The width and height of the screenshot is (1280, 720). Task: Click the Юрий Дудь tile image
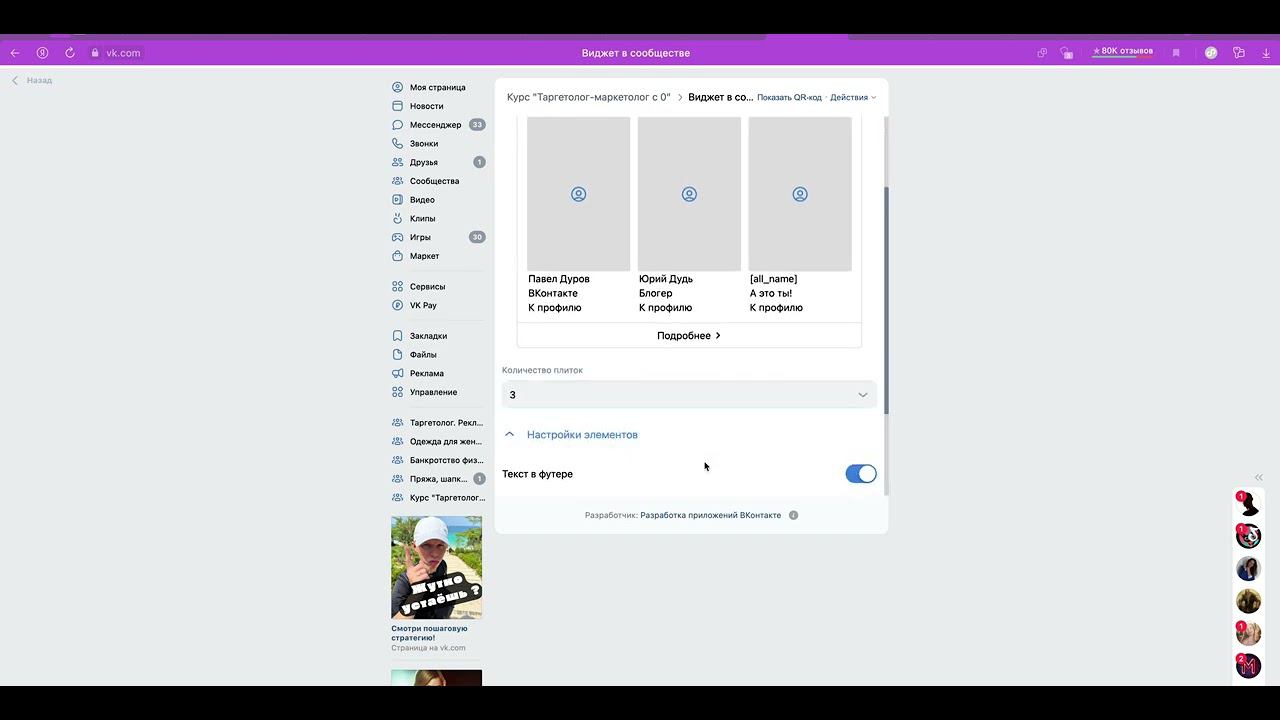point(689,193)
